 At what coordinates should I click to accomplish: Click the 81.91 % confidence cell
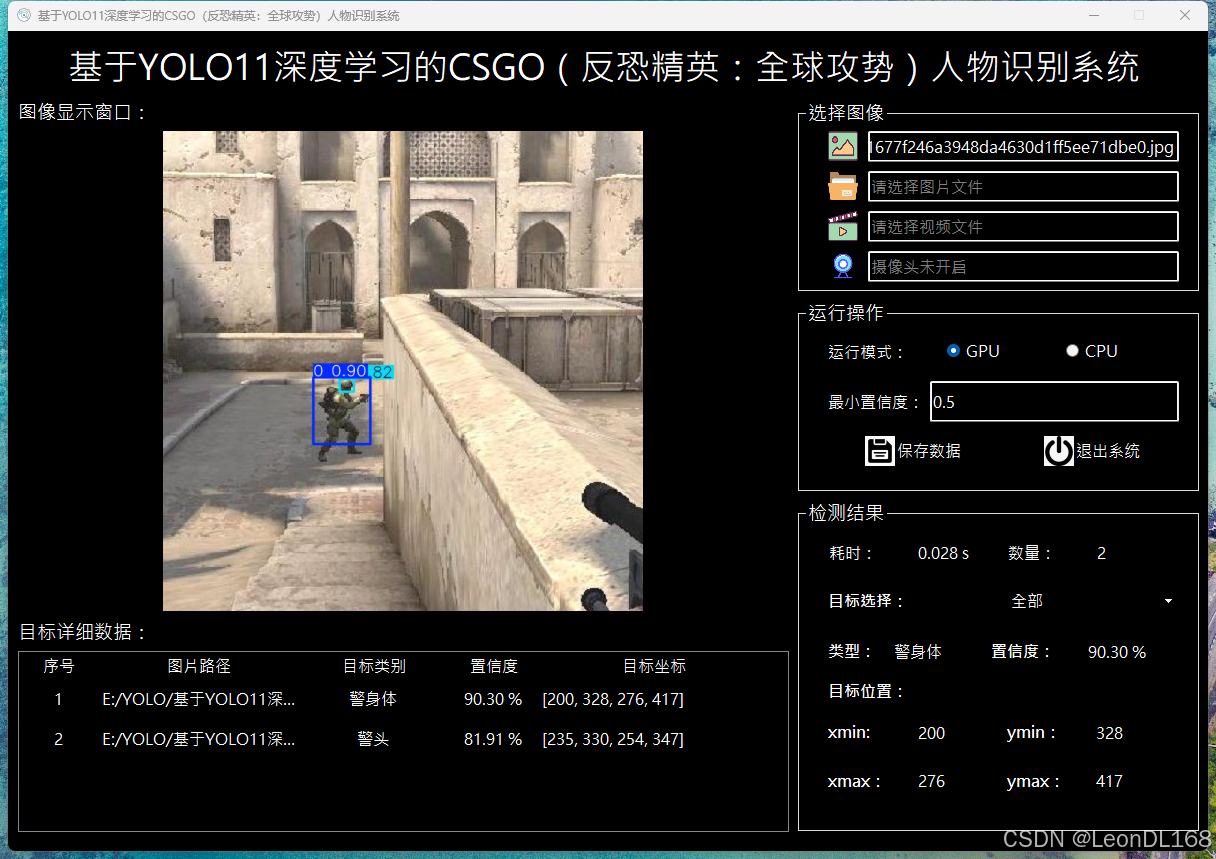[x=493, y=739]
